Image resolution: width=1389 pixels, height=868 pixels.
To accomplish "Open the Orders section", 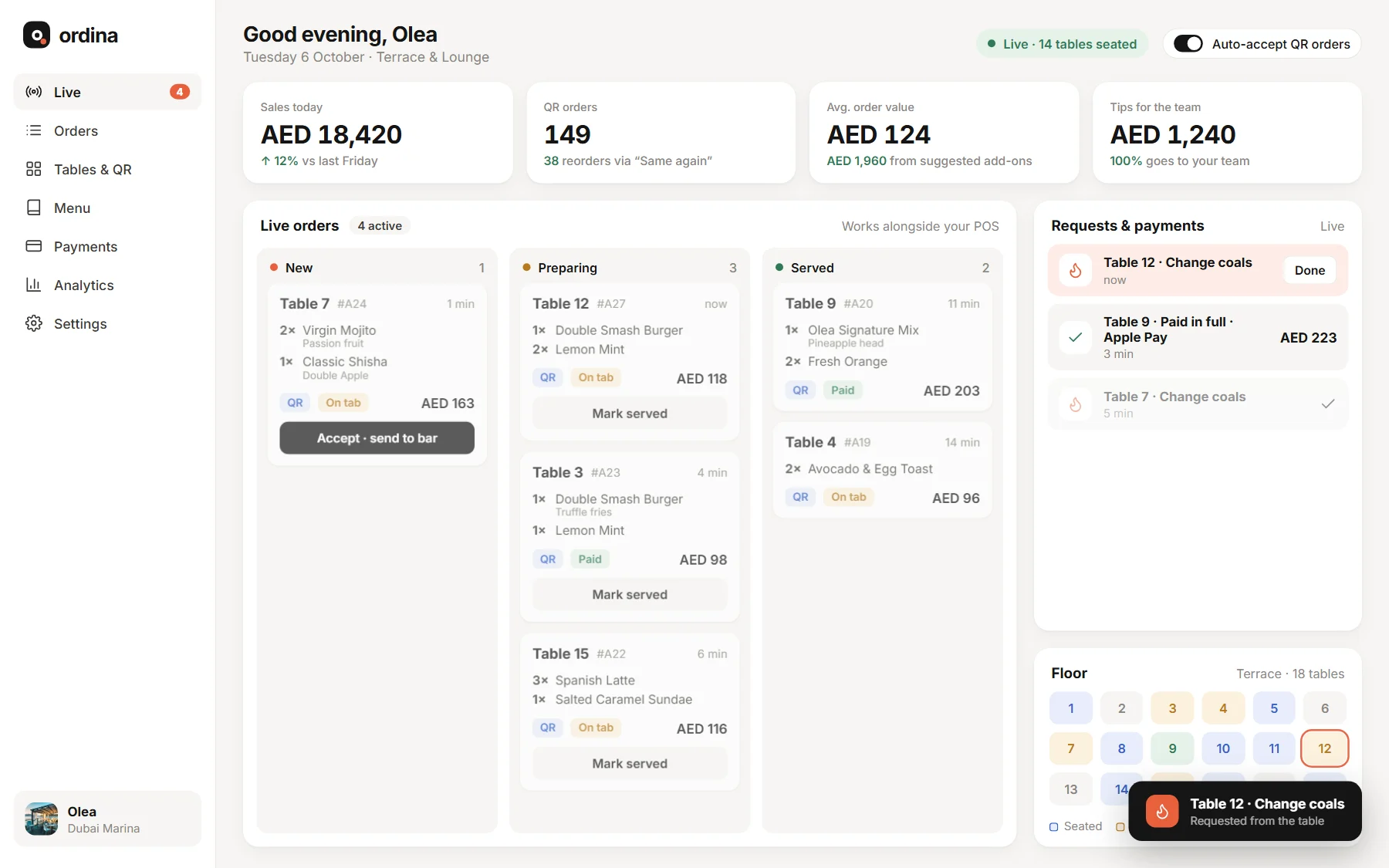I will point(107,130).
